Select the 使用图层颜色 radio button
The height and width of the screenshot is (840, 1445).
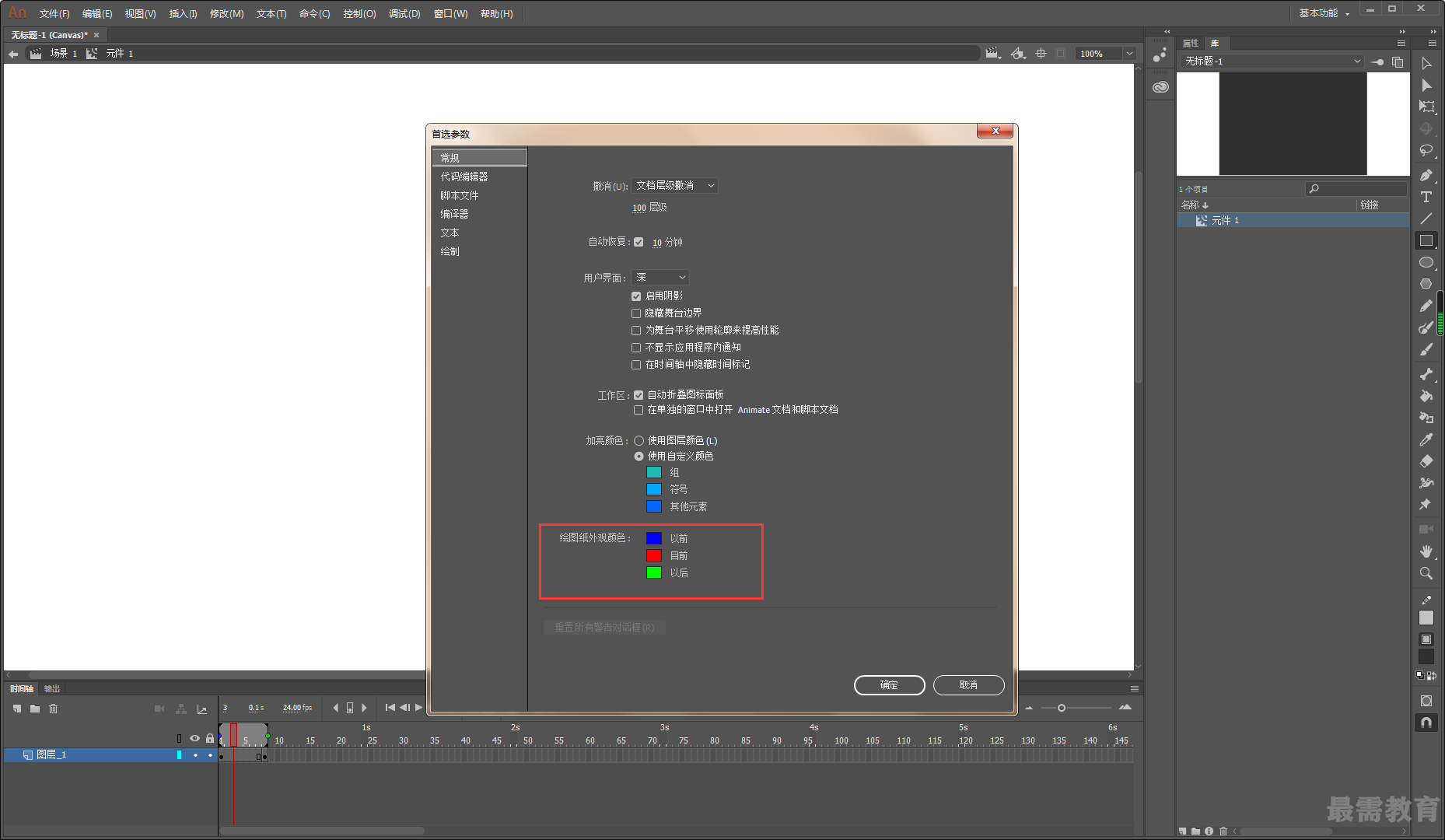tap(639, 441)
